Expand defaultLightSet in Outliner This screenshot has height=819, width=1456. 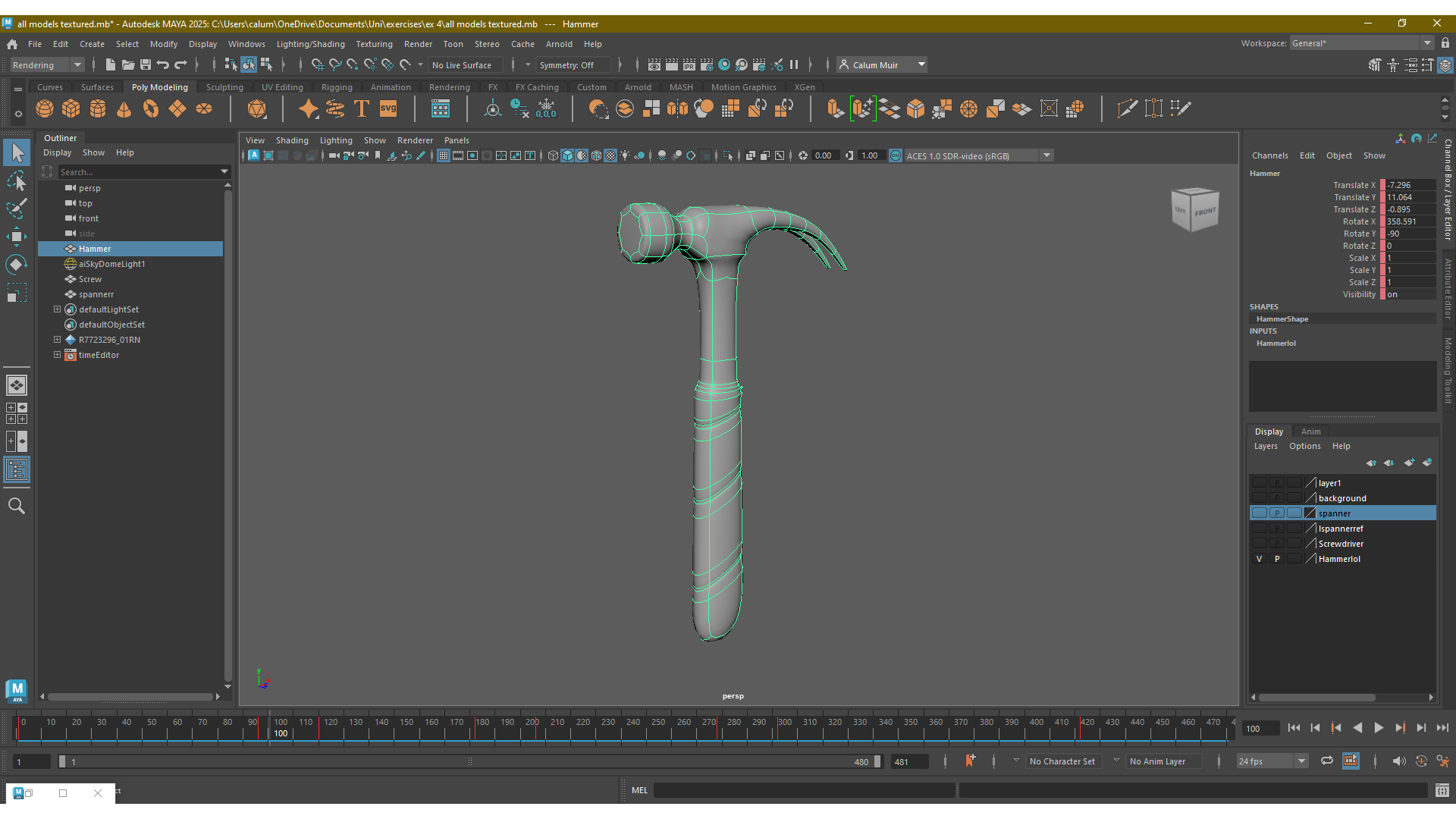point(57,309)
